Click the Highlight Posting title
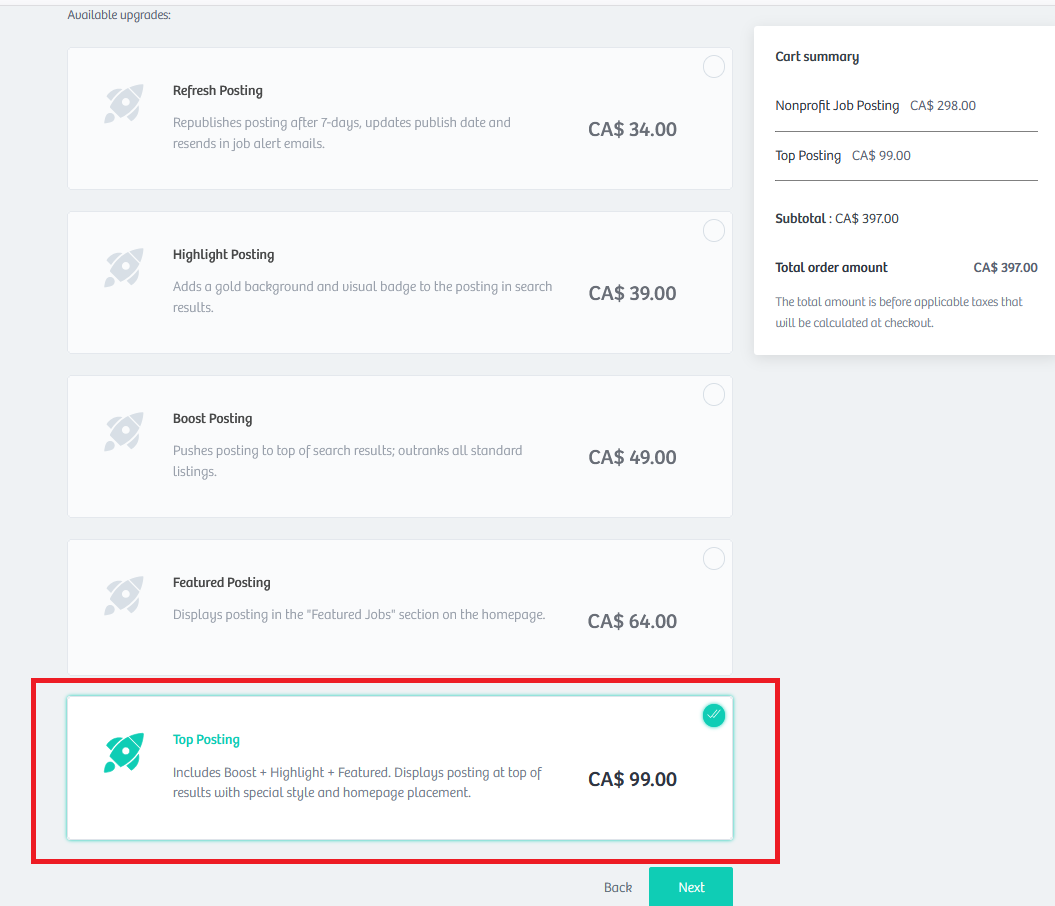Viewport: 1055px width, 906px height. click(x=223, y=255)
